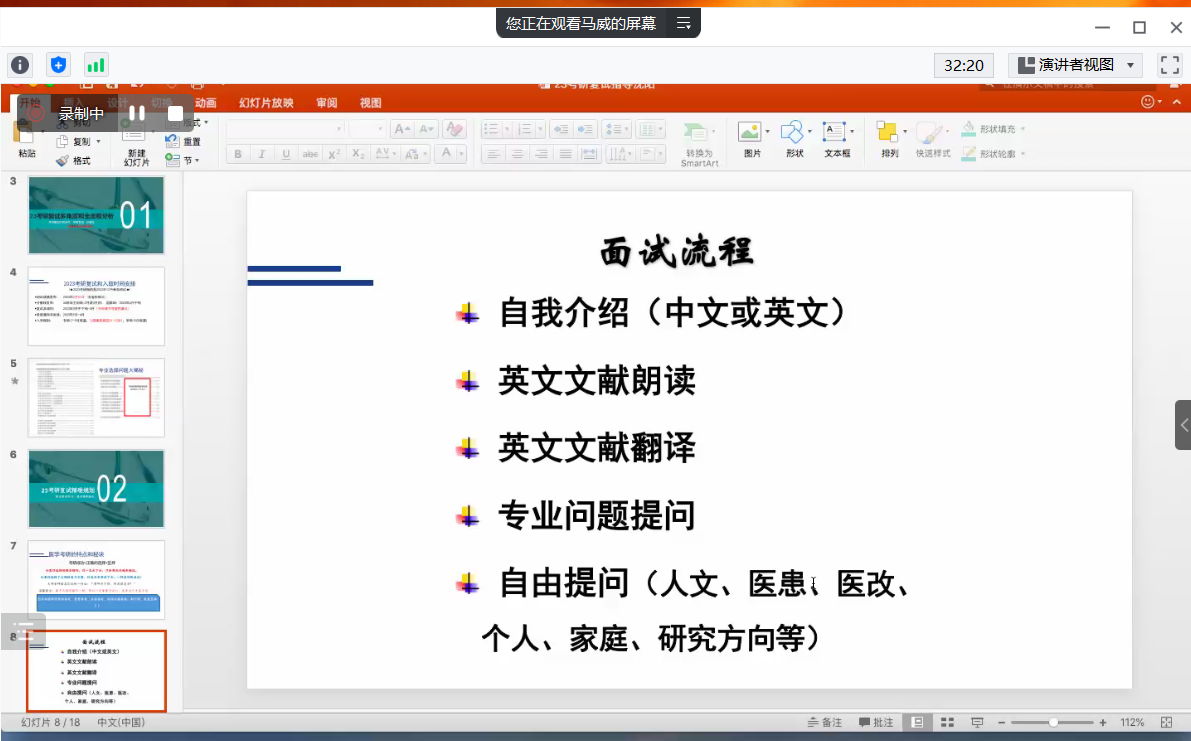Open the blue security shield icon
The height and width of the screenshot is (741, 1191).
point(58,65)
